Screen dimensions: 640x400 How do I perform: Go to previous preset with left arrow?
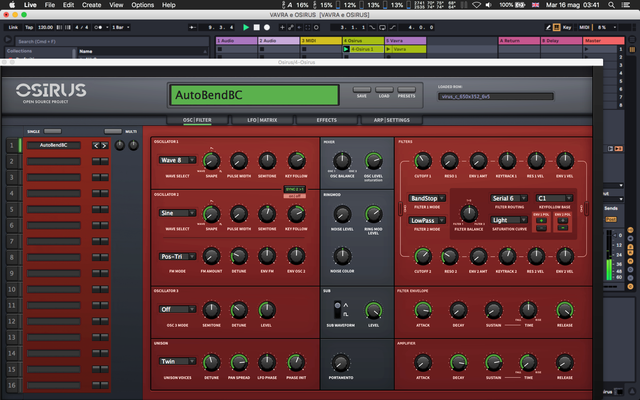pos(96,145)
